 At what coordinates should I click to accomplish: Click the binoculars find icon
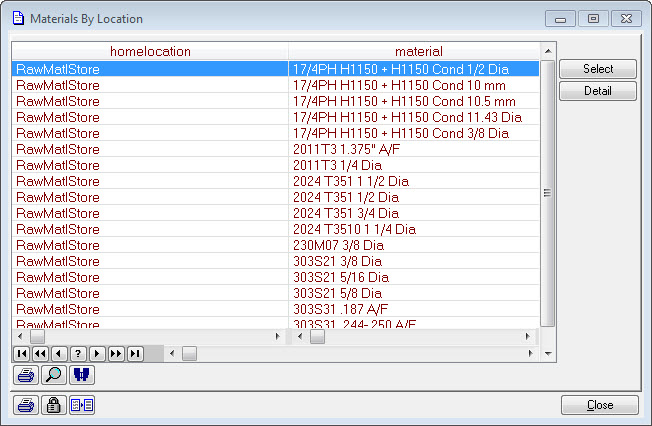[x=82, y=375]
